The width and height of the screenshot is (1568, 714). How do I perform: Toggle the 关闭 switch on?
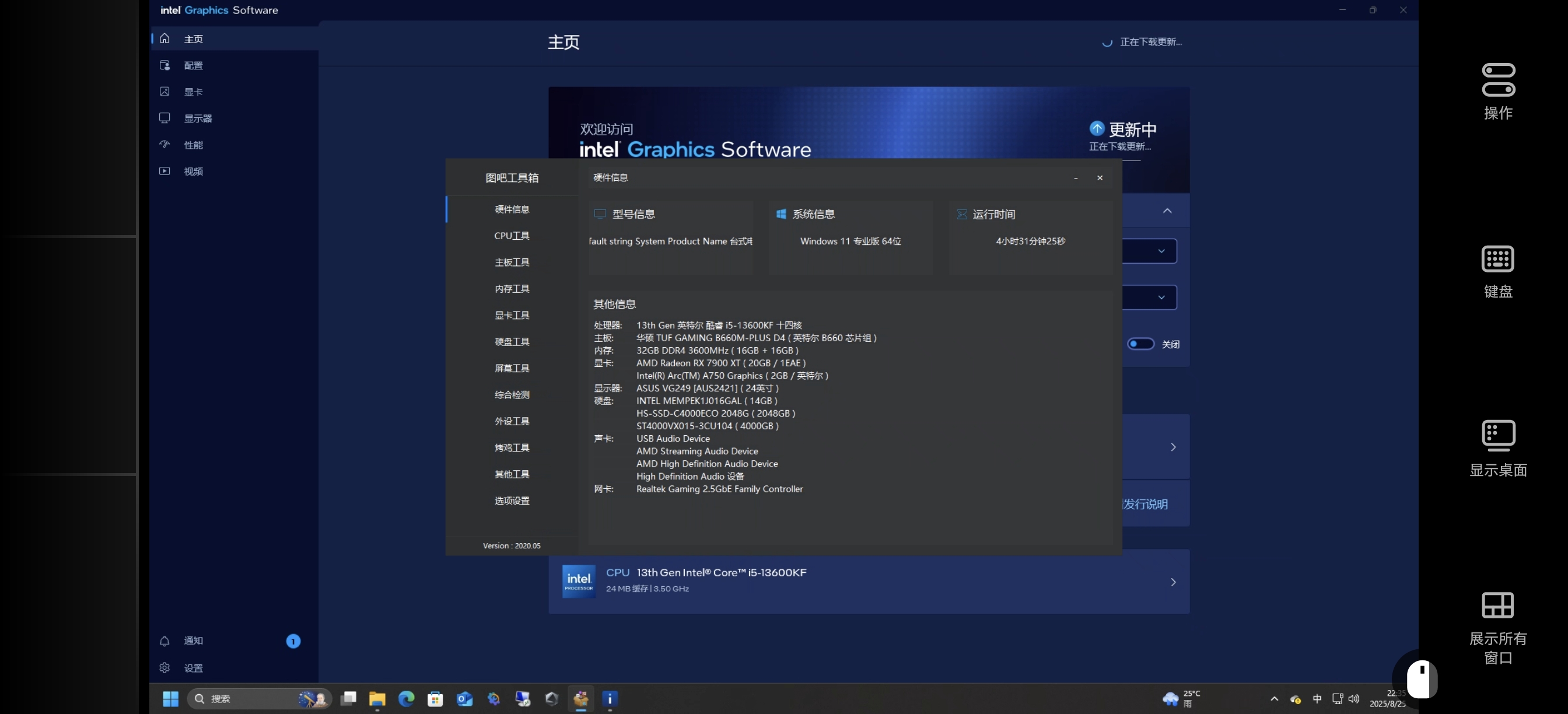pyautogui.click(x=1140, y=344)
